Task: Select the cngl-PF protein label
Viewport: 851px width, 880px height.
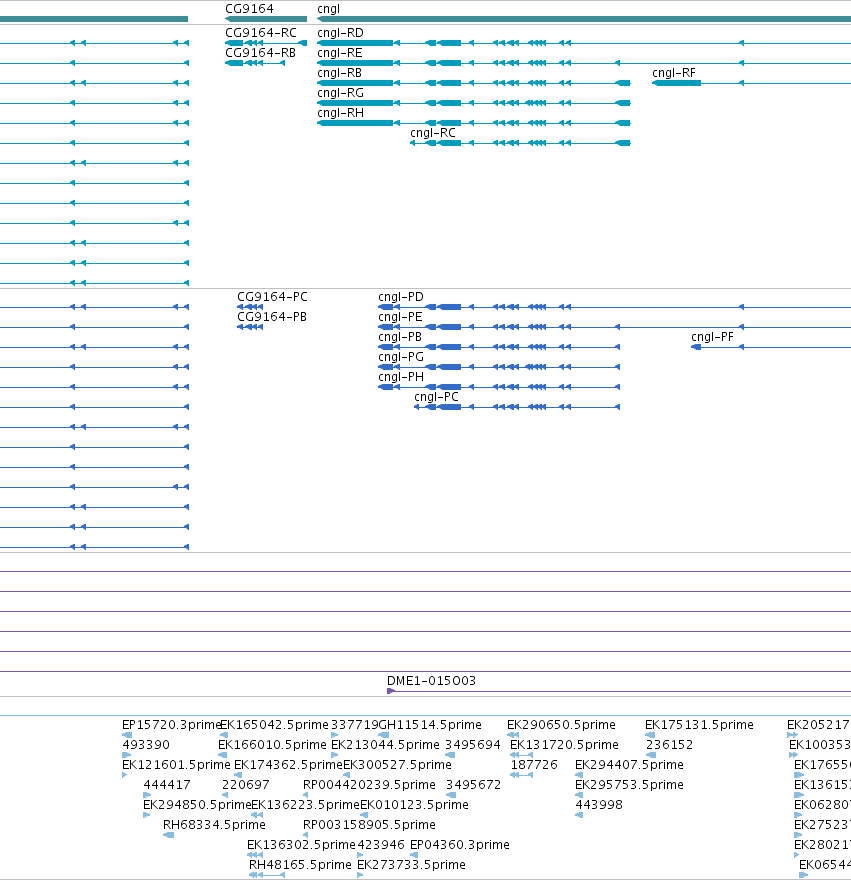Action: coord(712,337)
